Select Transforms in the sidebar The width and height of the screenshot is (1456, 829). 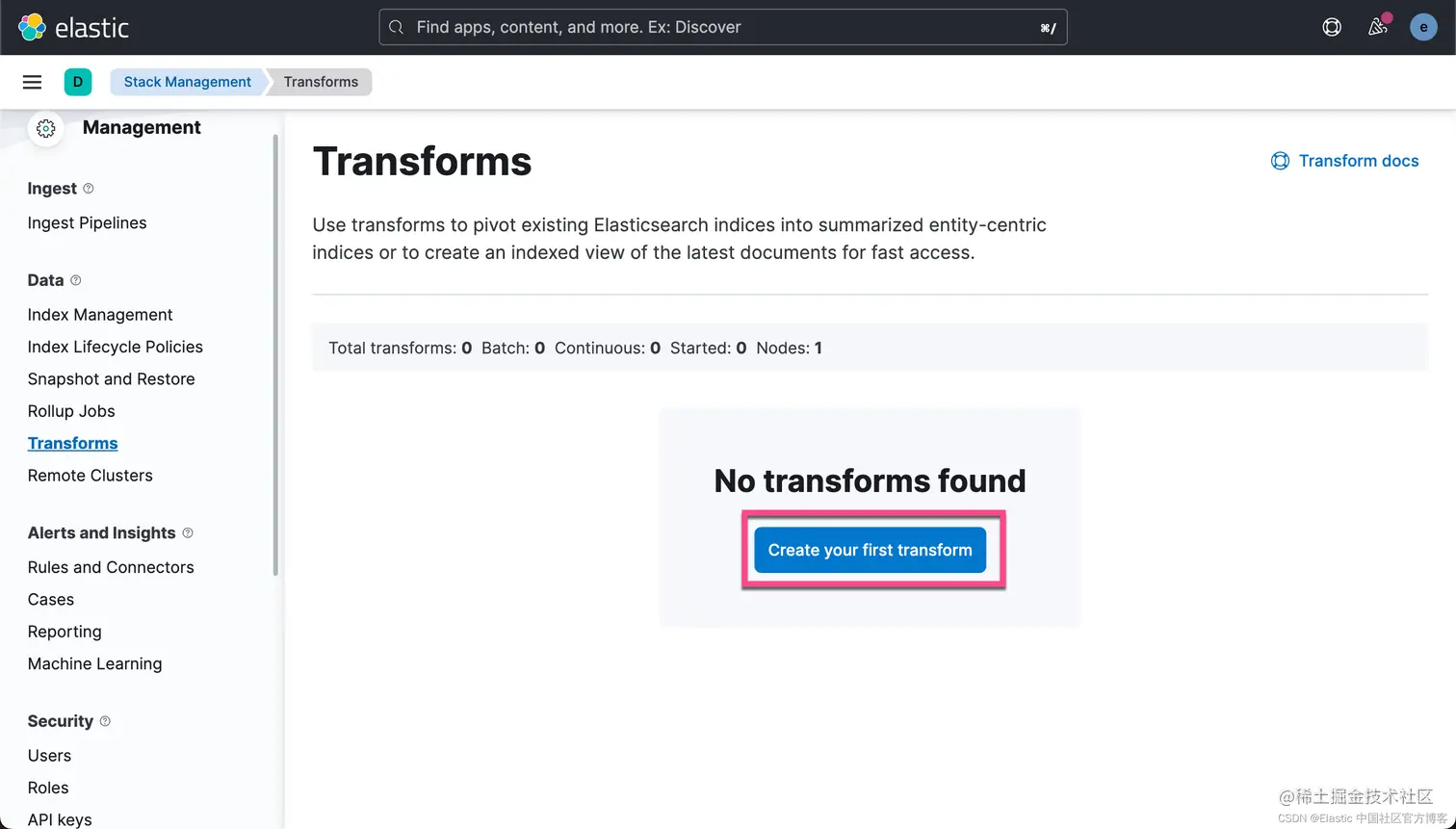click(x=72, y=443)
